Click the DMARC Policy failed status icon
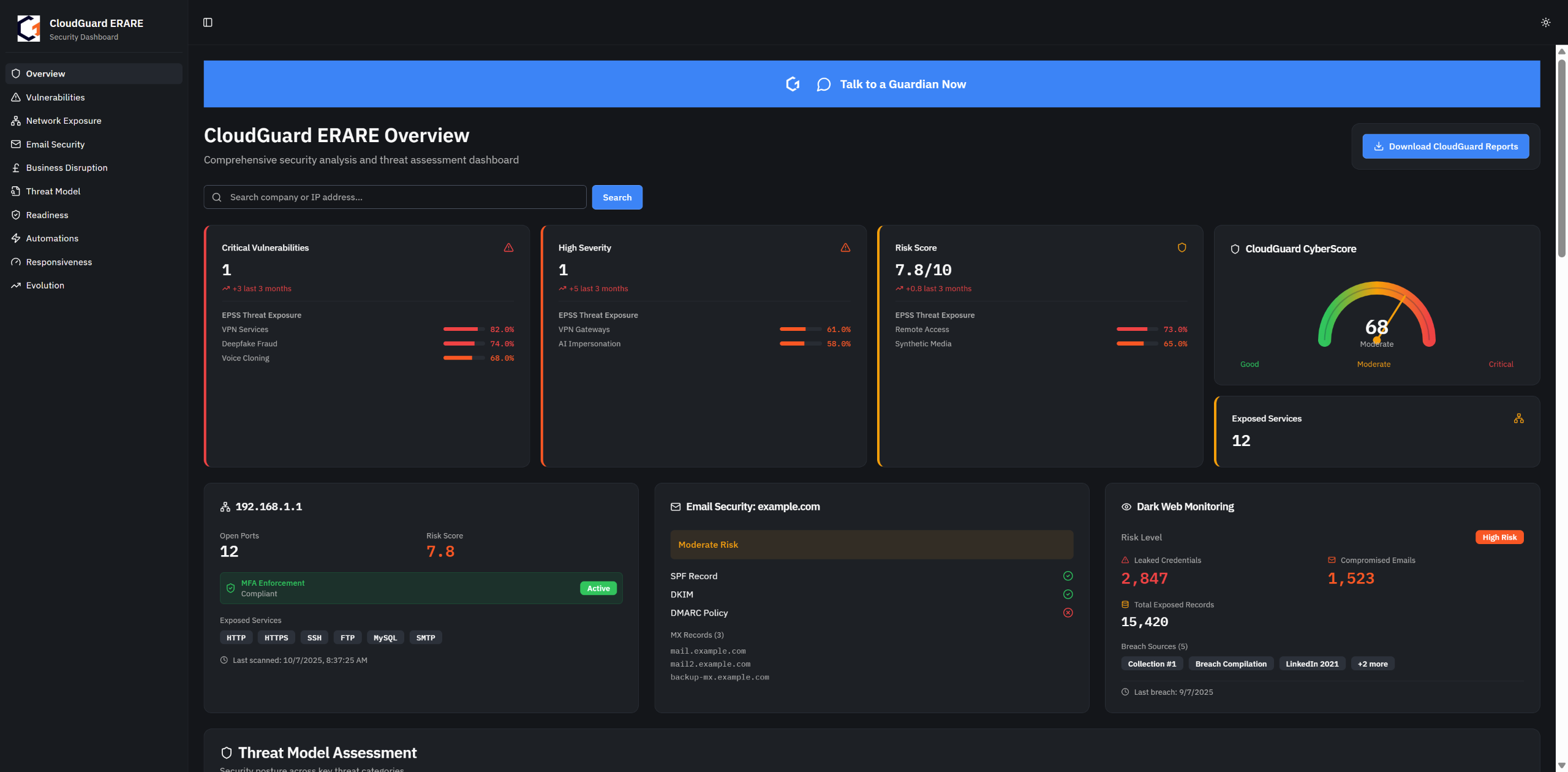 [1068, 613]
